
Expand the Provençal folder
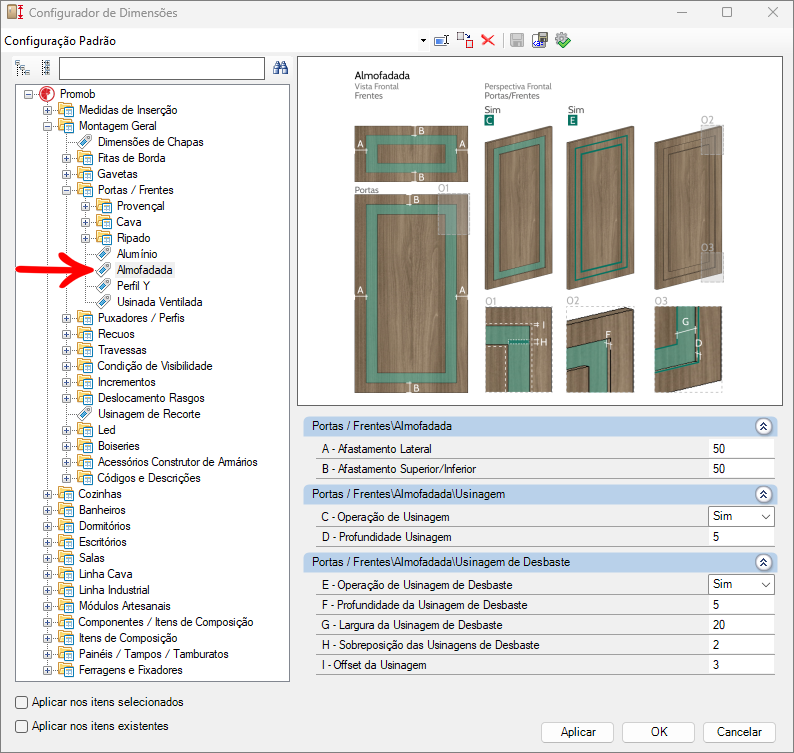(86, 207)
